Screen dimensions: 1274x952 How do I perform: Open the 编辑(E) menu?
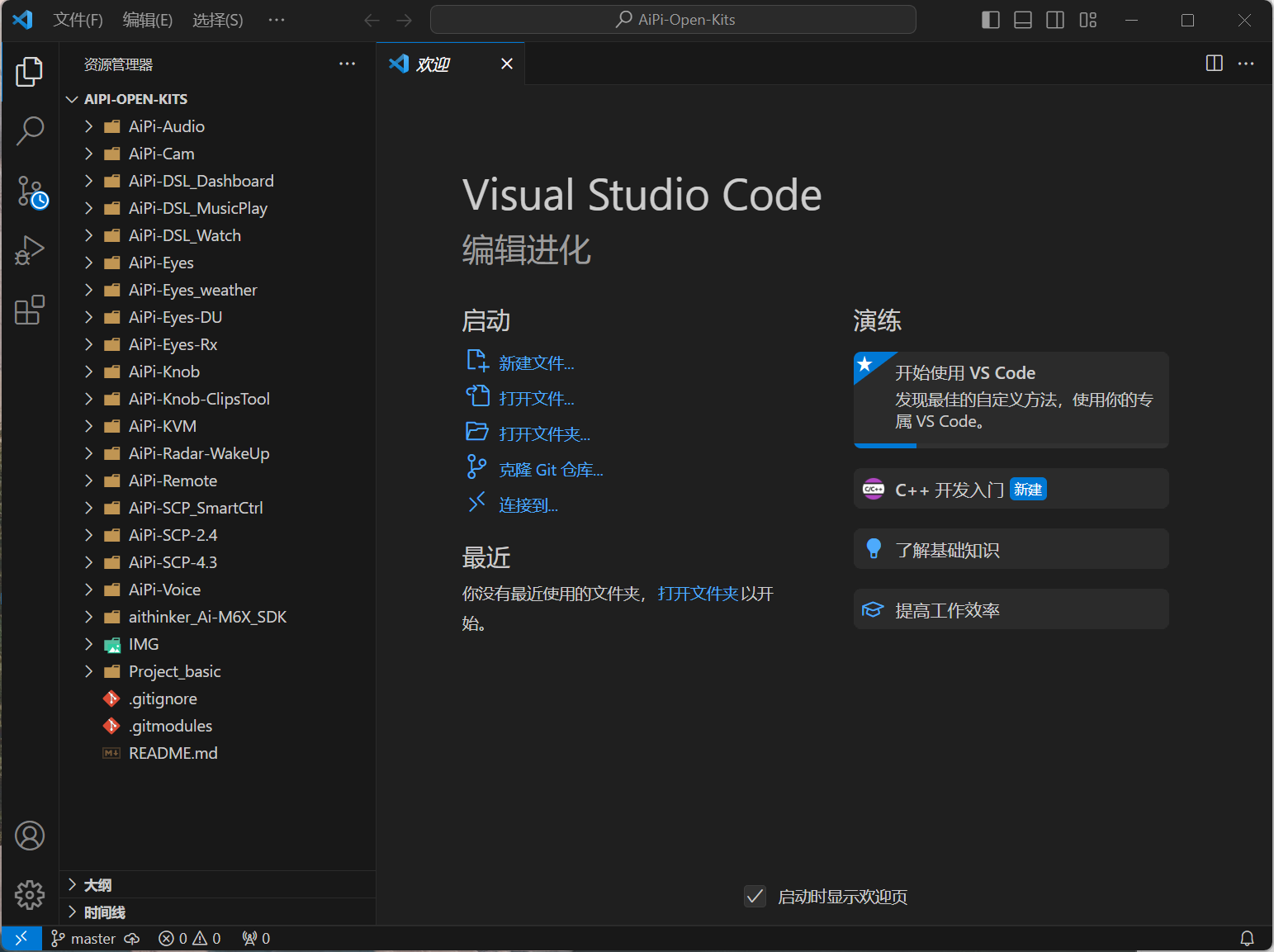click(148, 20)
